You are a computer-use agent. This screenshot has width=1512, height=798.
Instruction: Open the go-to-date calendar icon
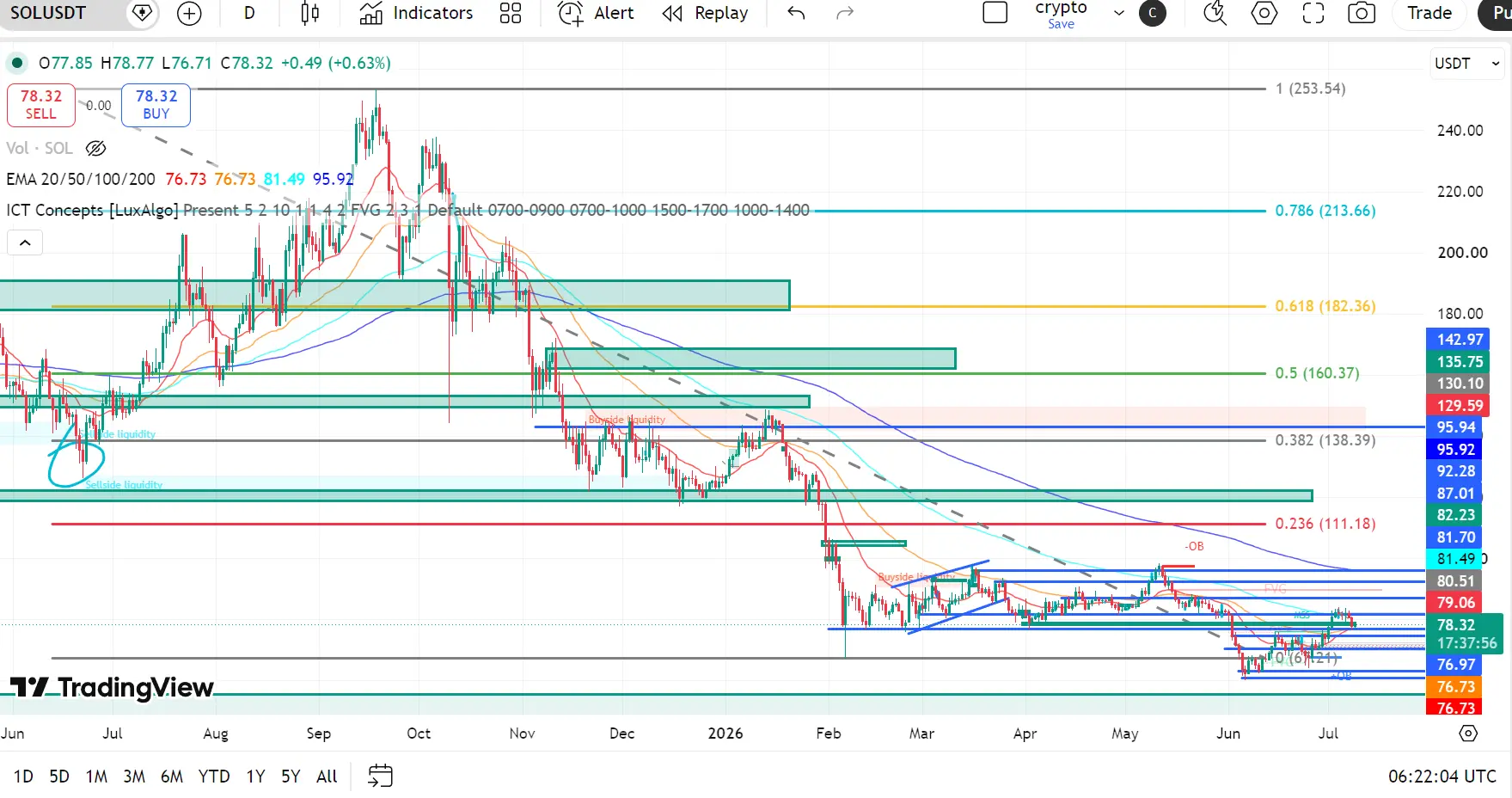(x=380, y=776)
